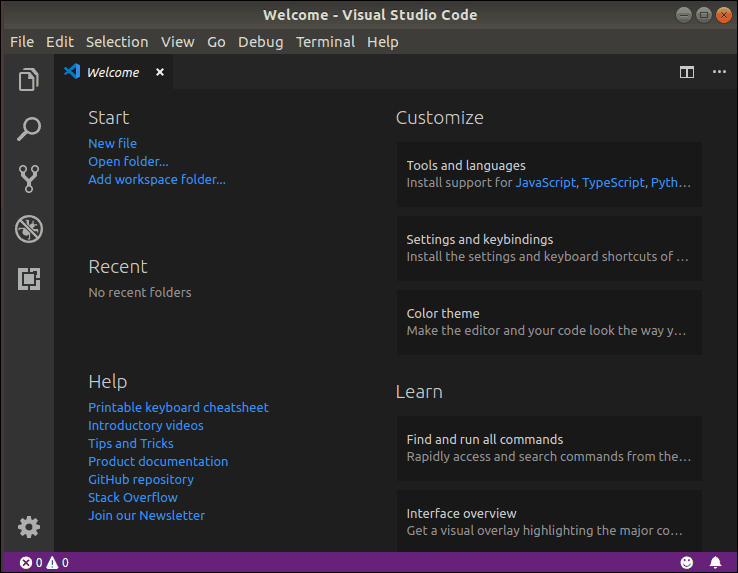Image resolution: width=738 pixels, height=573 pixels.
Task: Close the Welcome tab
Action: pyautogui.click(x=160, y=72)
